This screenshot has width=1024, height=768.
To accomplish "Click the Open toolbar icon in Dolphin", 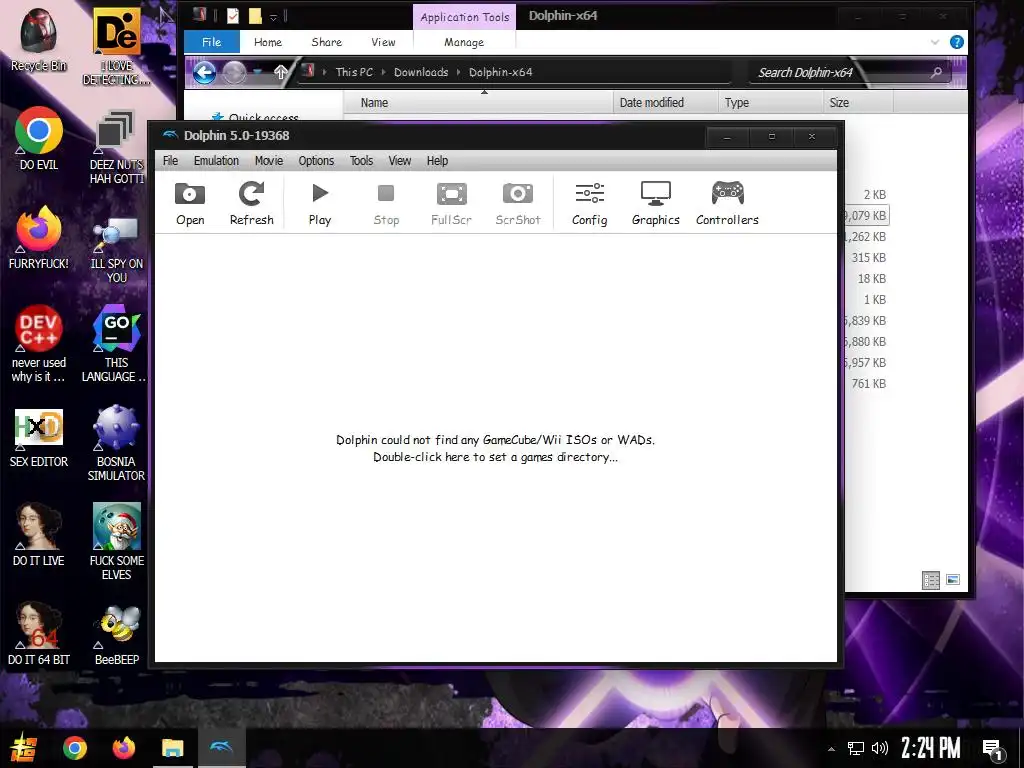I will [190, 204].
